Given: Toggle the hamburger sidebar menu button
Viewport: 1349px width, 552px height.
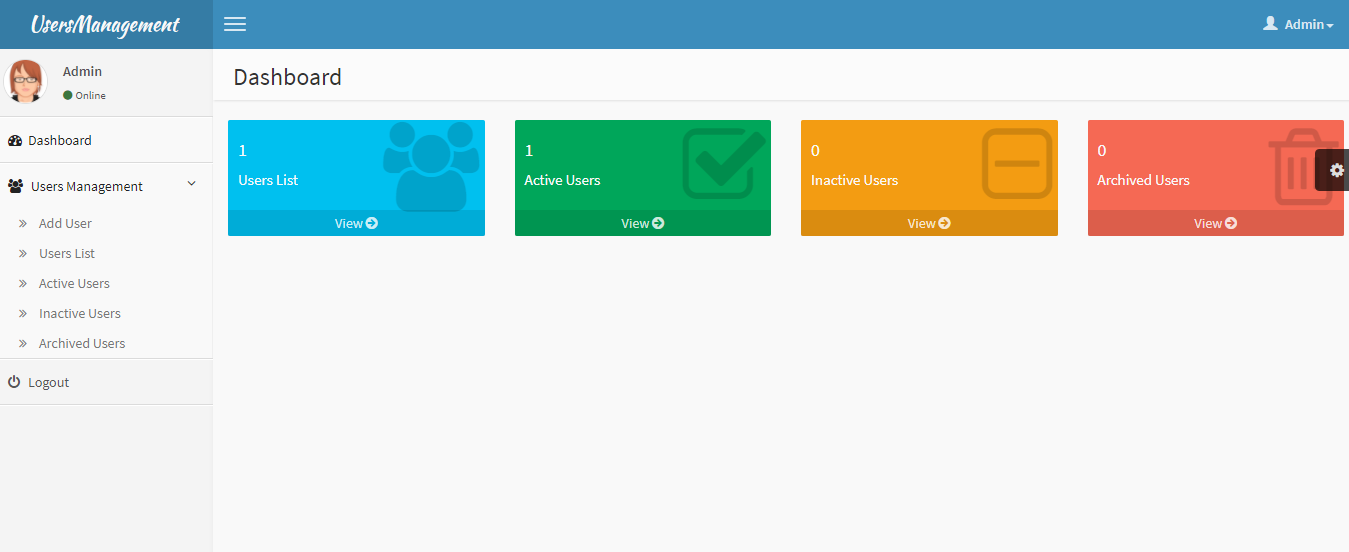Looking at the screenshot, I should 235,24.
